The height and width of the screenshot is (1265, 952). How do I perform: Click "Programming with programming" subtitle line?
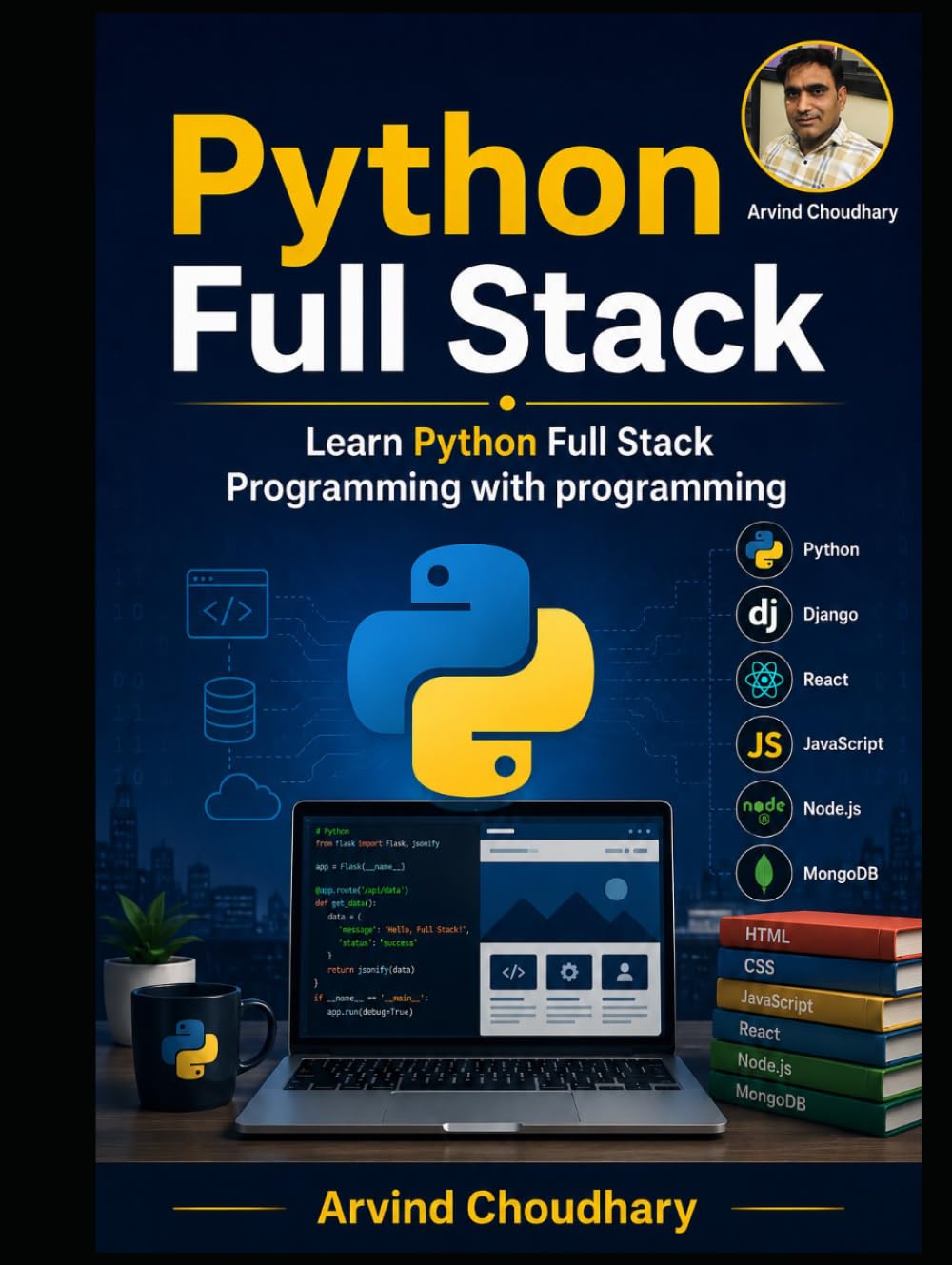(506, 487)
